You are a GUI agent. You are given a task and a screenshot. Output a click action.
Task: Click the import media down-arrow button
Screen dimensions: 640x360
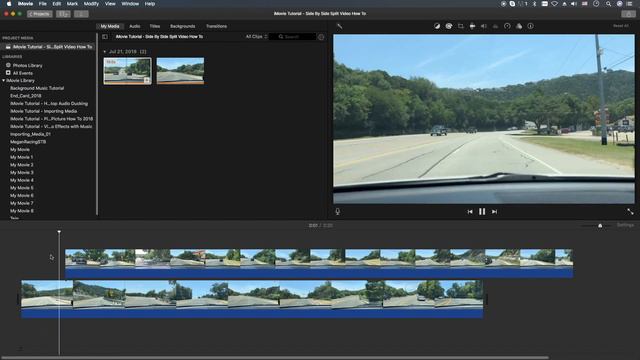click(81, 14)
